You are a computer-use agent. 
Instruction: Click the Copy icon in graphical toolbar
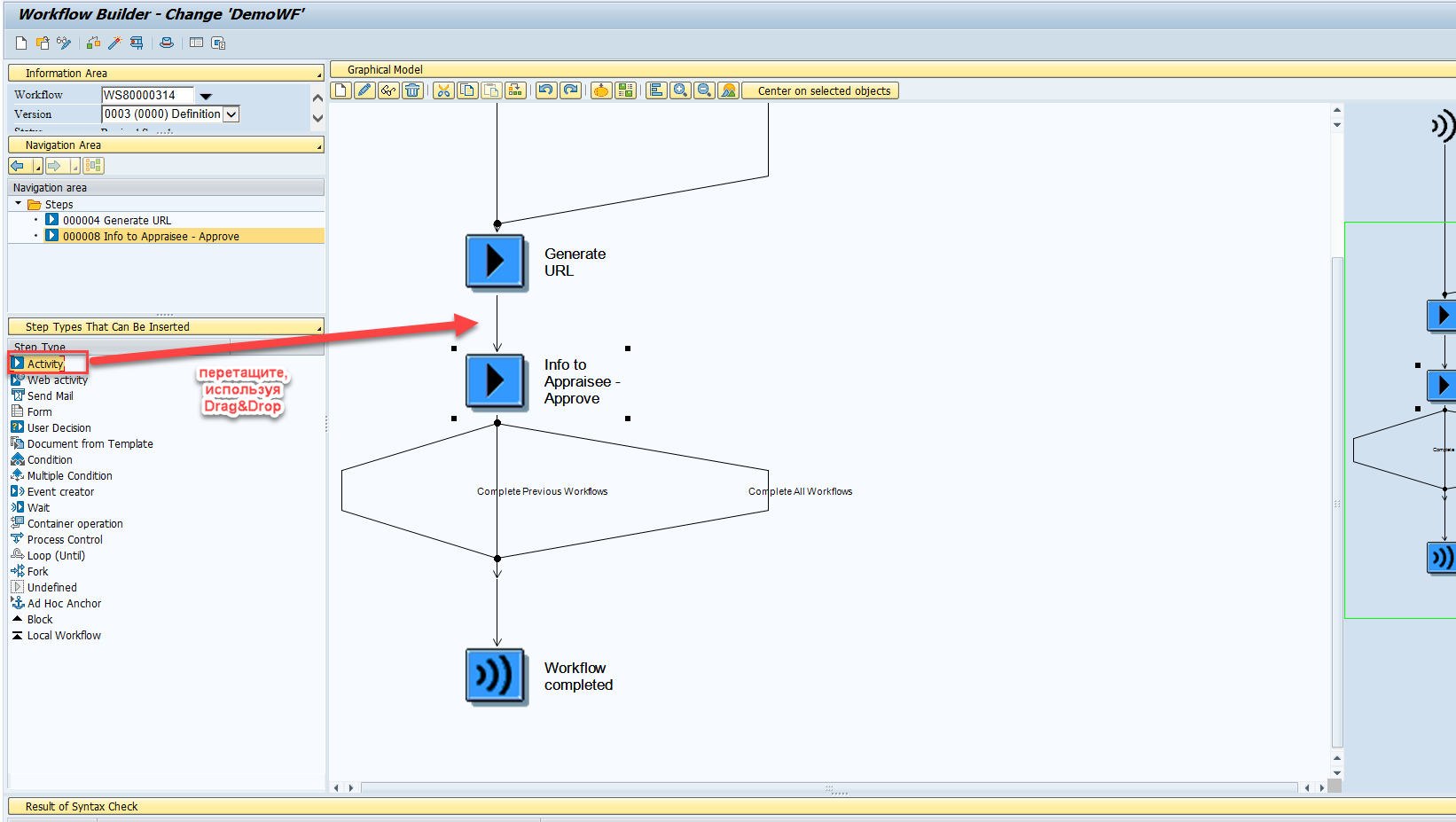coord(467,90)
